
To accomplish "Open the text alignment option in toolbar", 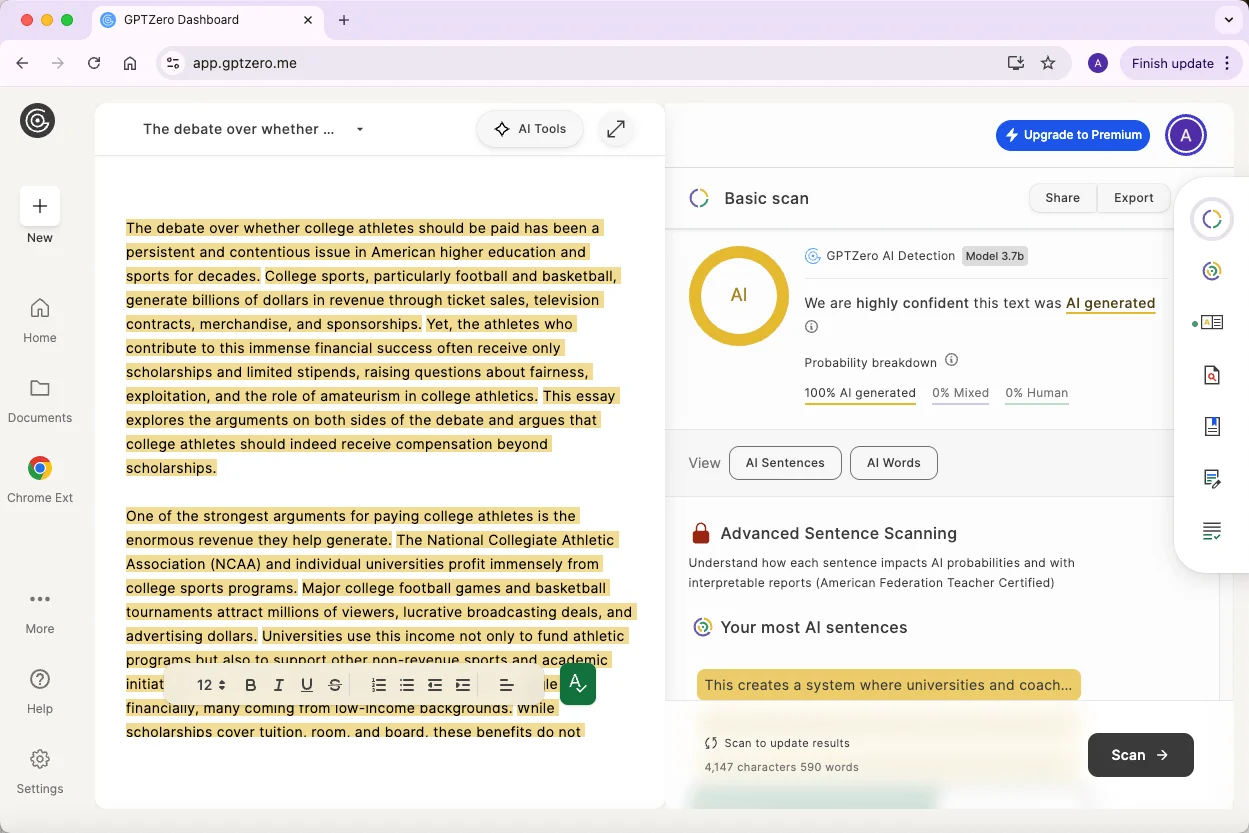I will click(x=506, y=685).
